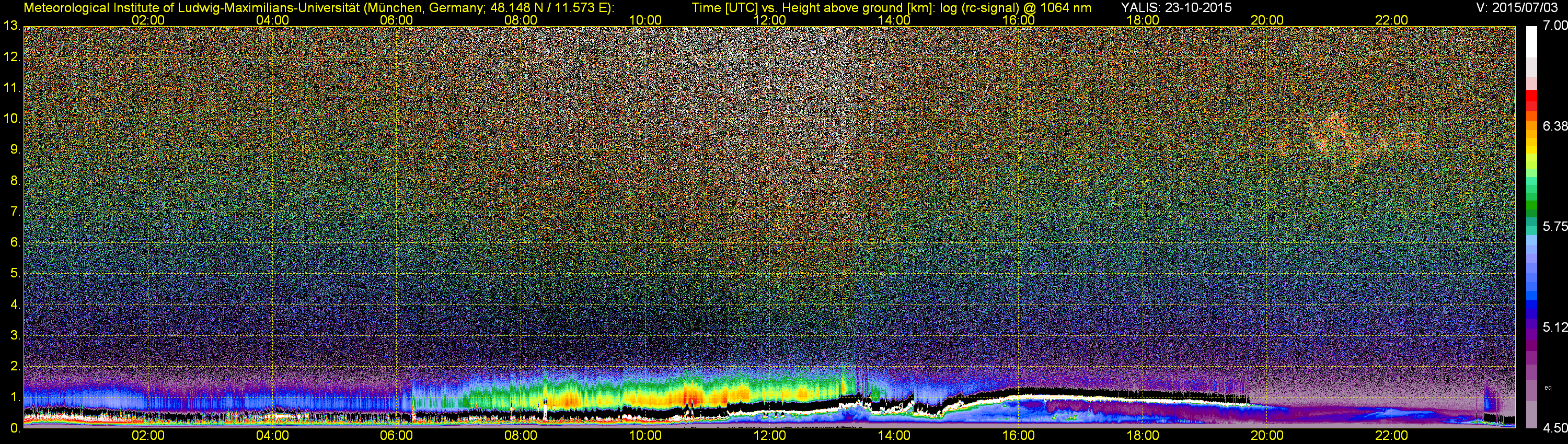Select the 14:00 label on the top time axis
Viewport: 1568px width, 444px height.
894,20
